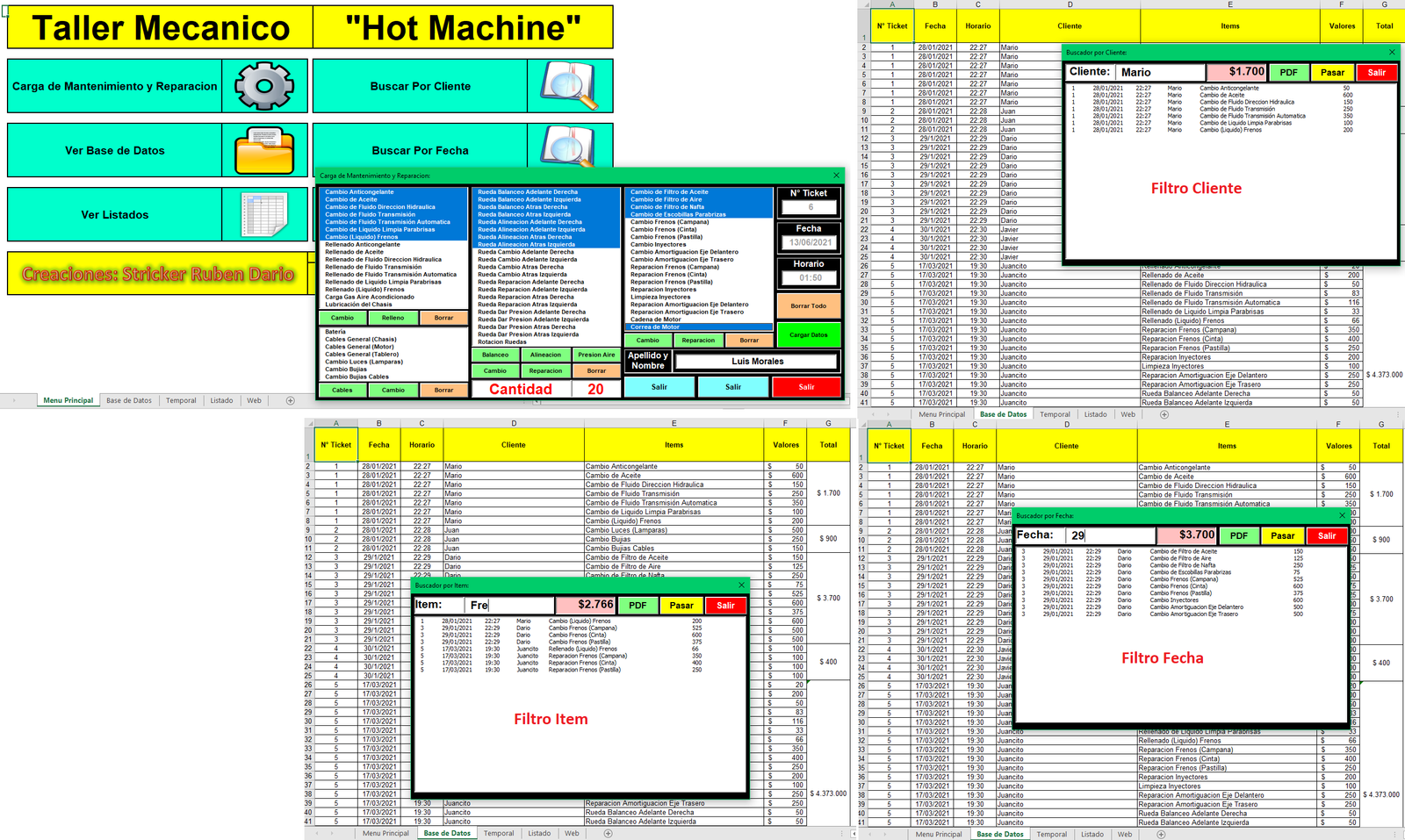The image size is (1405, 840).
Task: Click the magnifier icon for Buscar Por Fecha
Action: point(569,146)
